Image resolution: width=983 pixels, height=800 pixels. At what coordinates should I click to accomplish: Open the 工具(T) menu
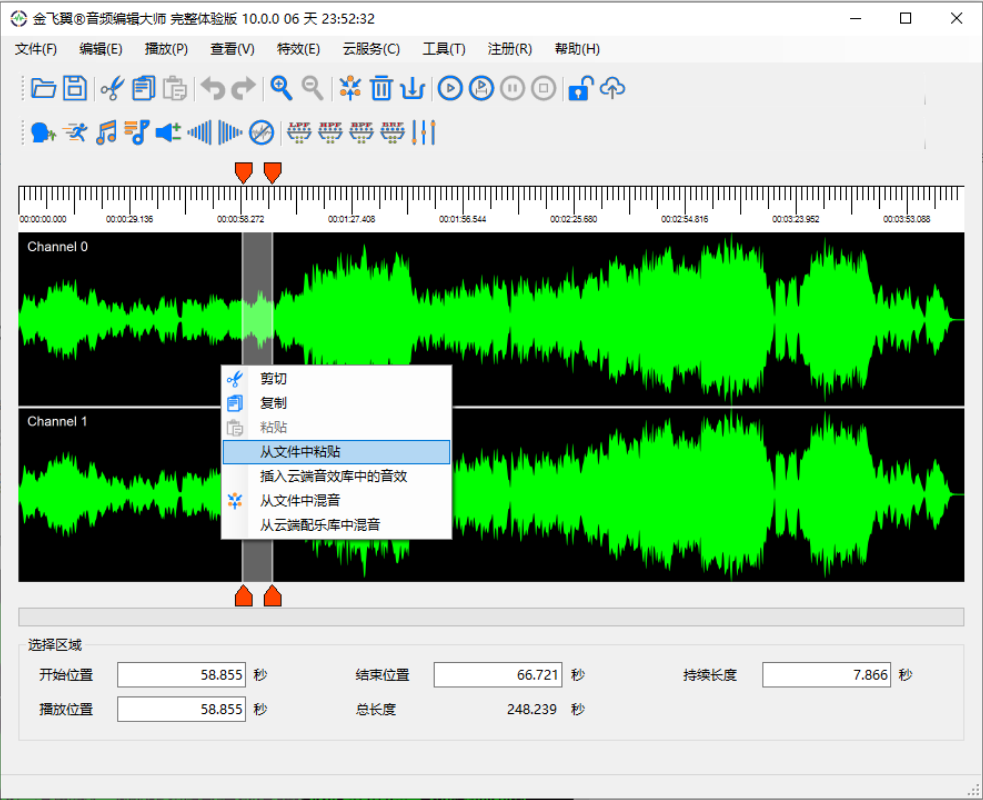click(444, 49)
